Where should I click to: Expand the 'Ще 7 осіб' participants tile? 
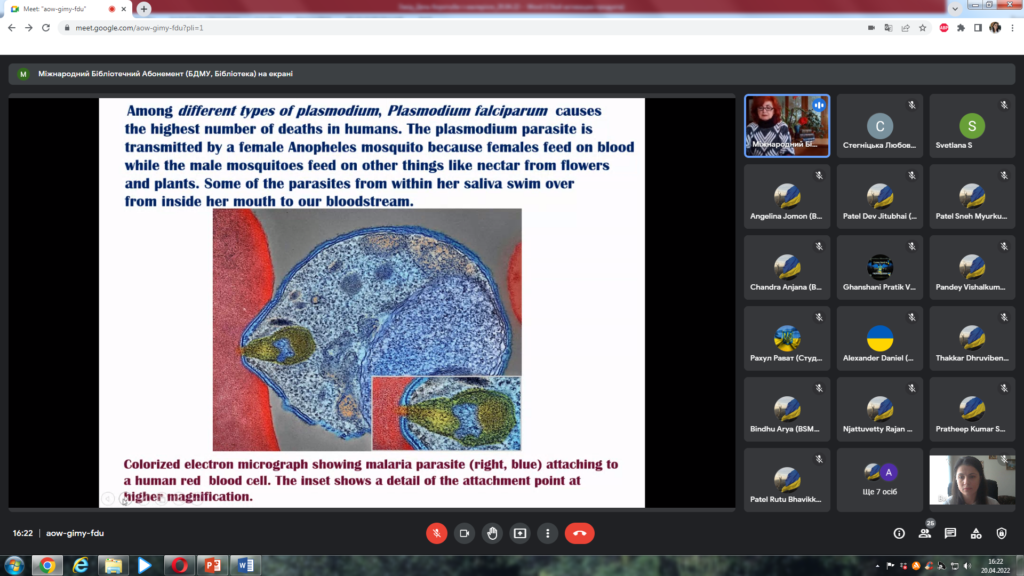click(880, 480)
